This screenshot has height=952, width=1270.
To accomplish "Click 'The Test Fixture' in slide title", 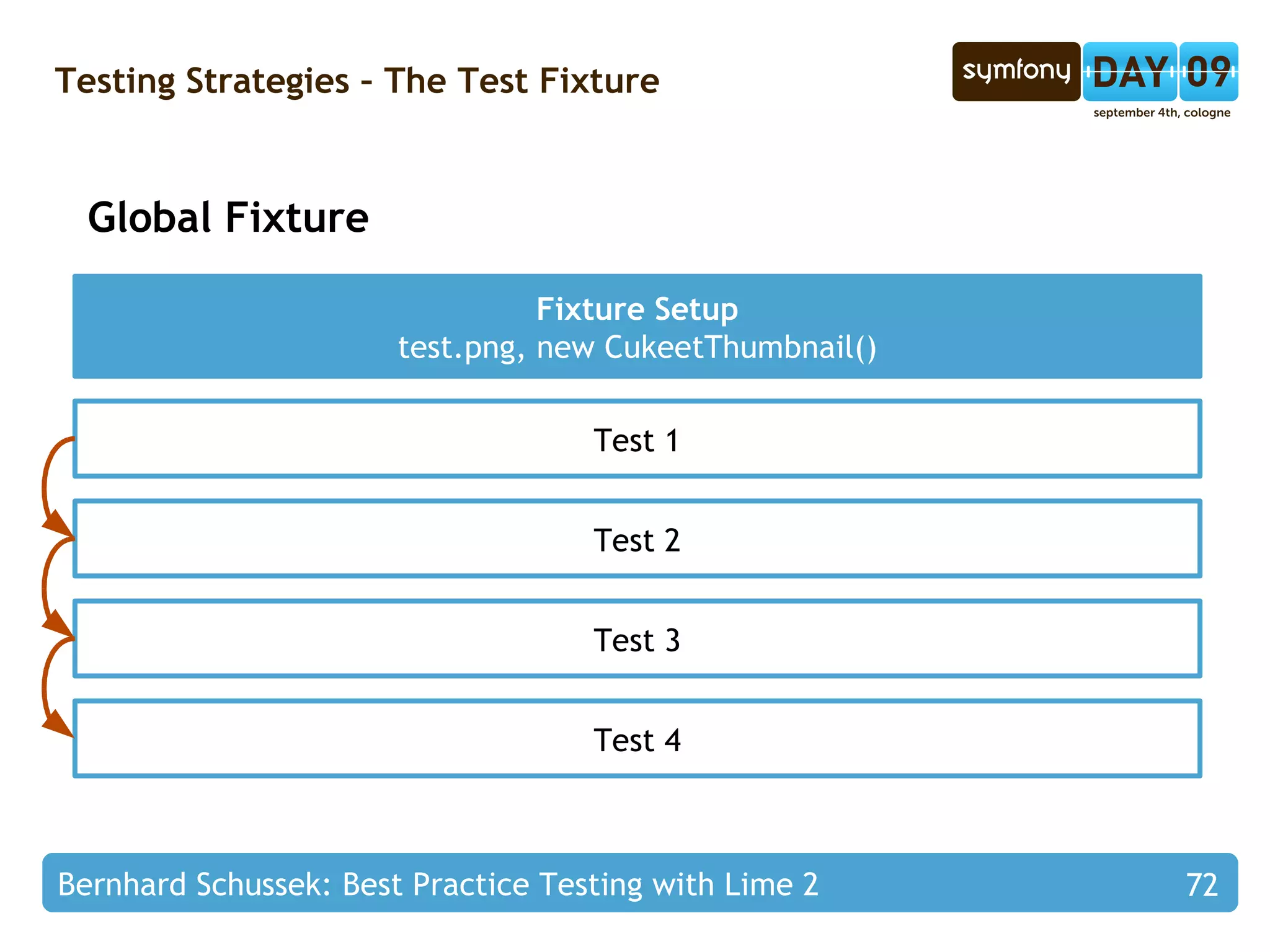I will [521, 81].
